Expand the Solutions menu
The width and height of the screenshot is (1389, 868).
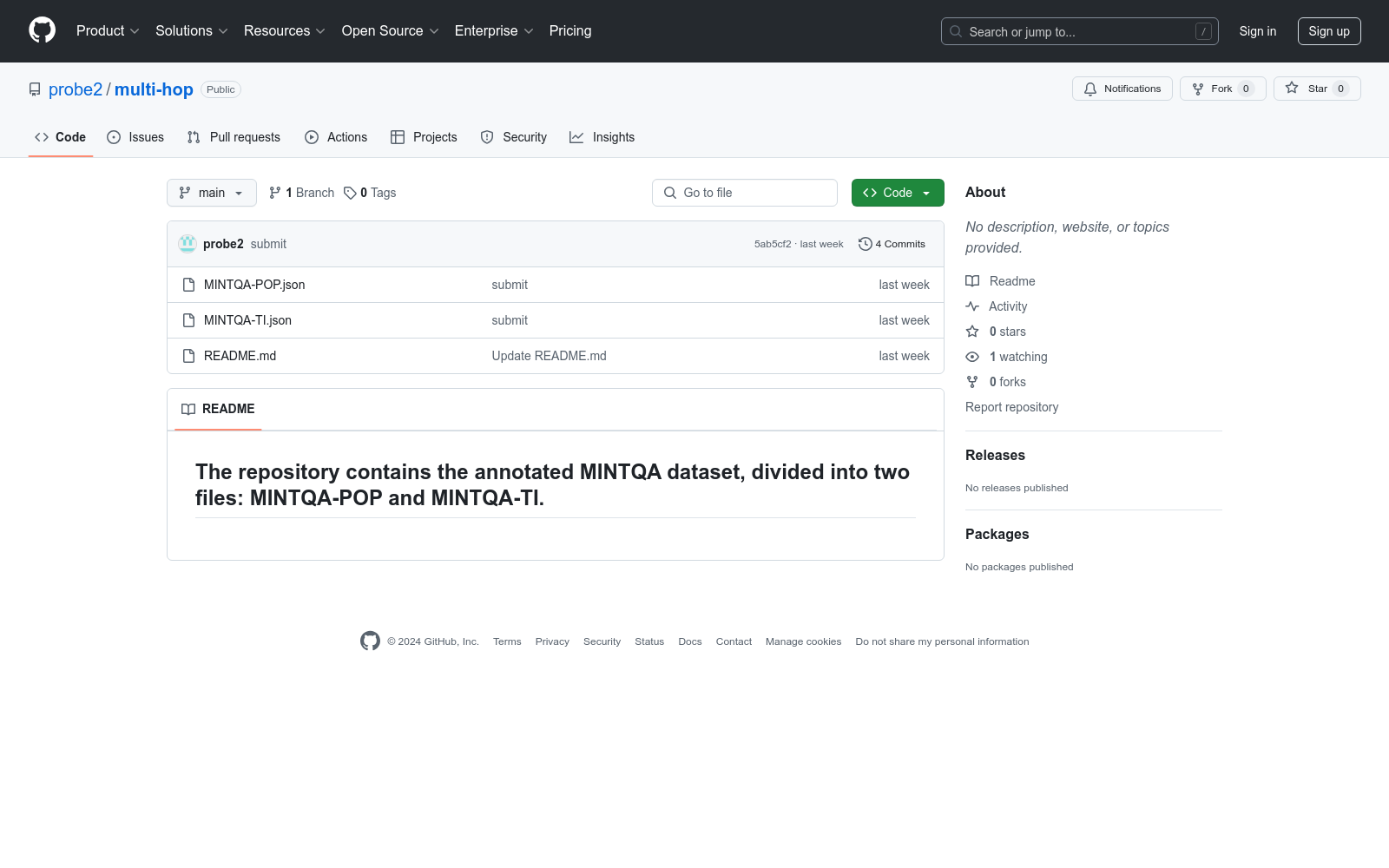tap(192, 31)
